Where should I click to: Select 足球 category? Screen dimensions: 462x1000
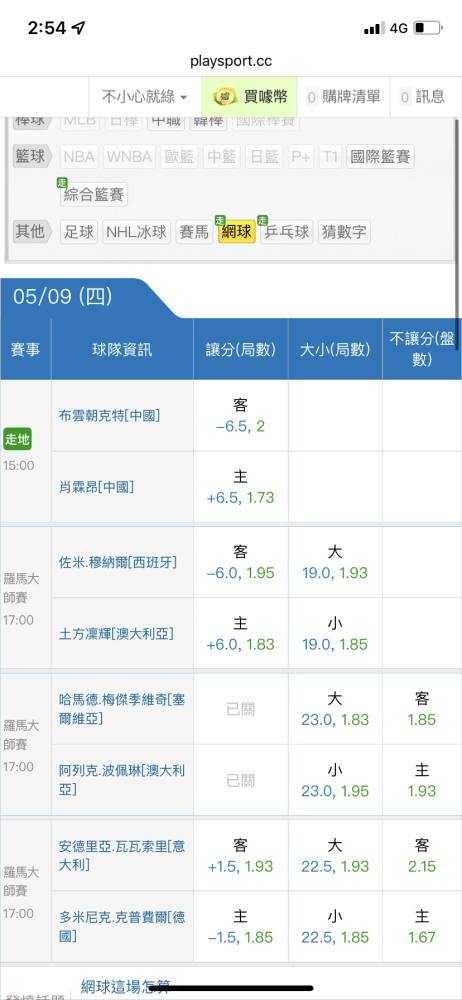78,232
